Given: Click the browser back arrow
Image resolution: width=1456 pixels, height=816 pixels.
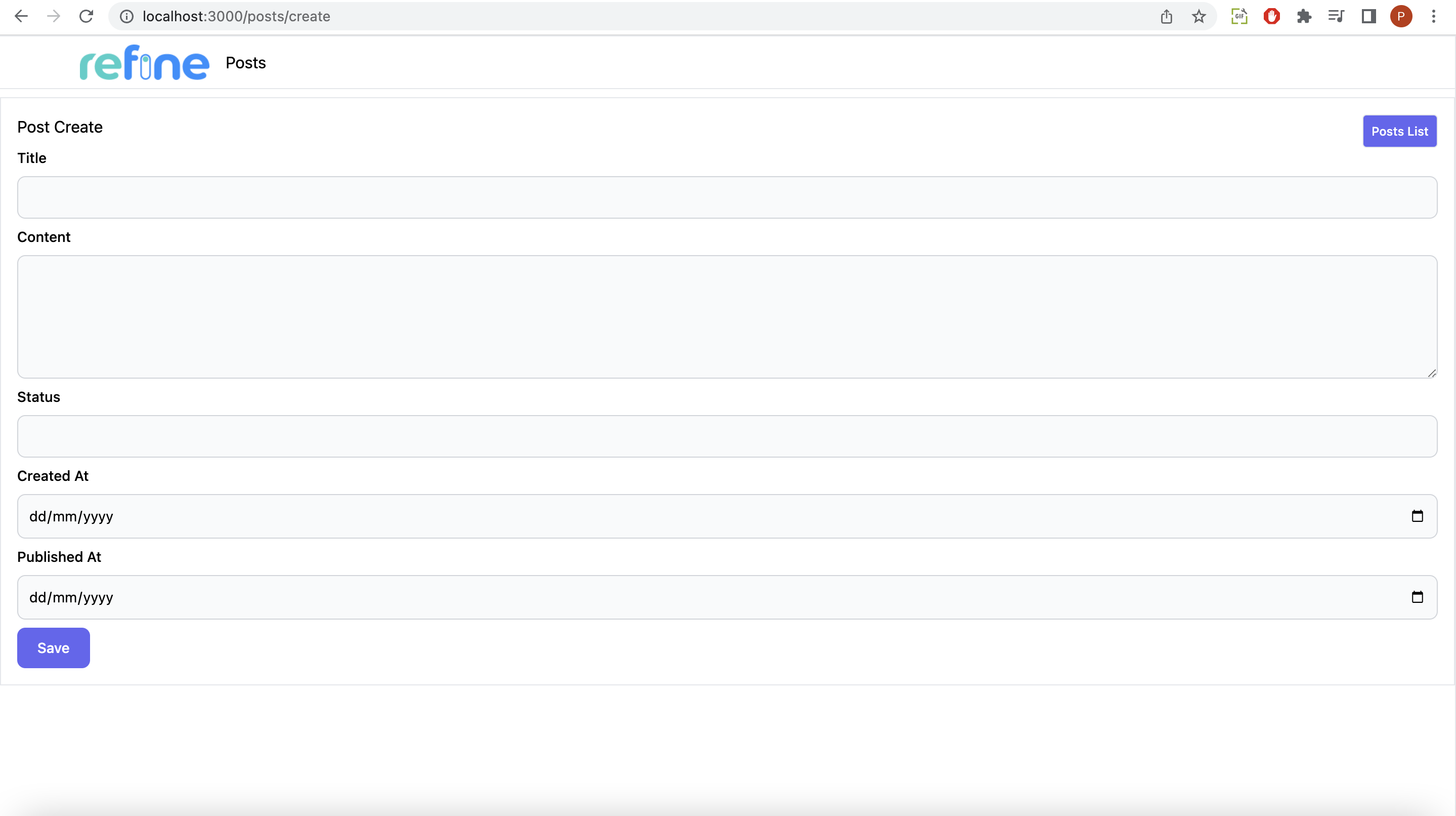Looking at the screenshot, I should point(21,16).
